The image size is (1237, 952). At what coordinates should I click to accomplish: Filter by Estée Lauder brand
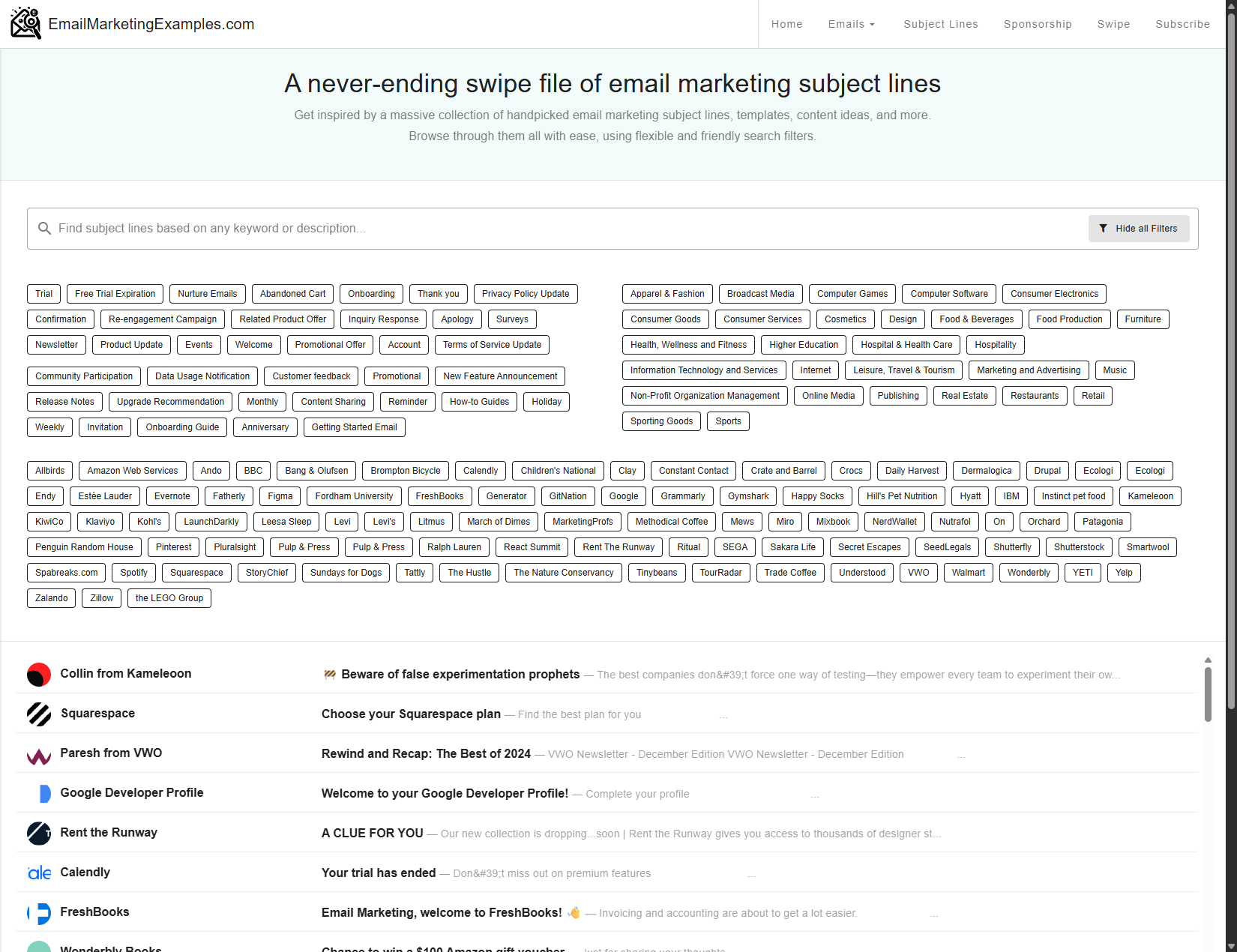pyautogui.click(x=105, y=496)
